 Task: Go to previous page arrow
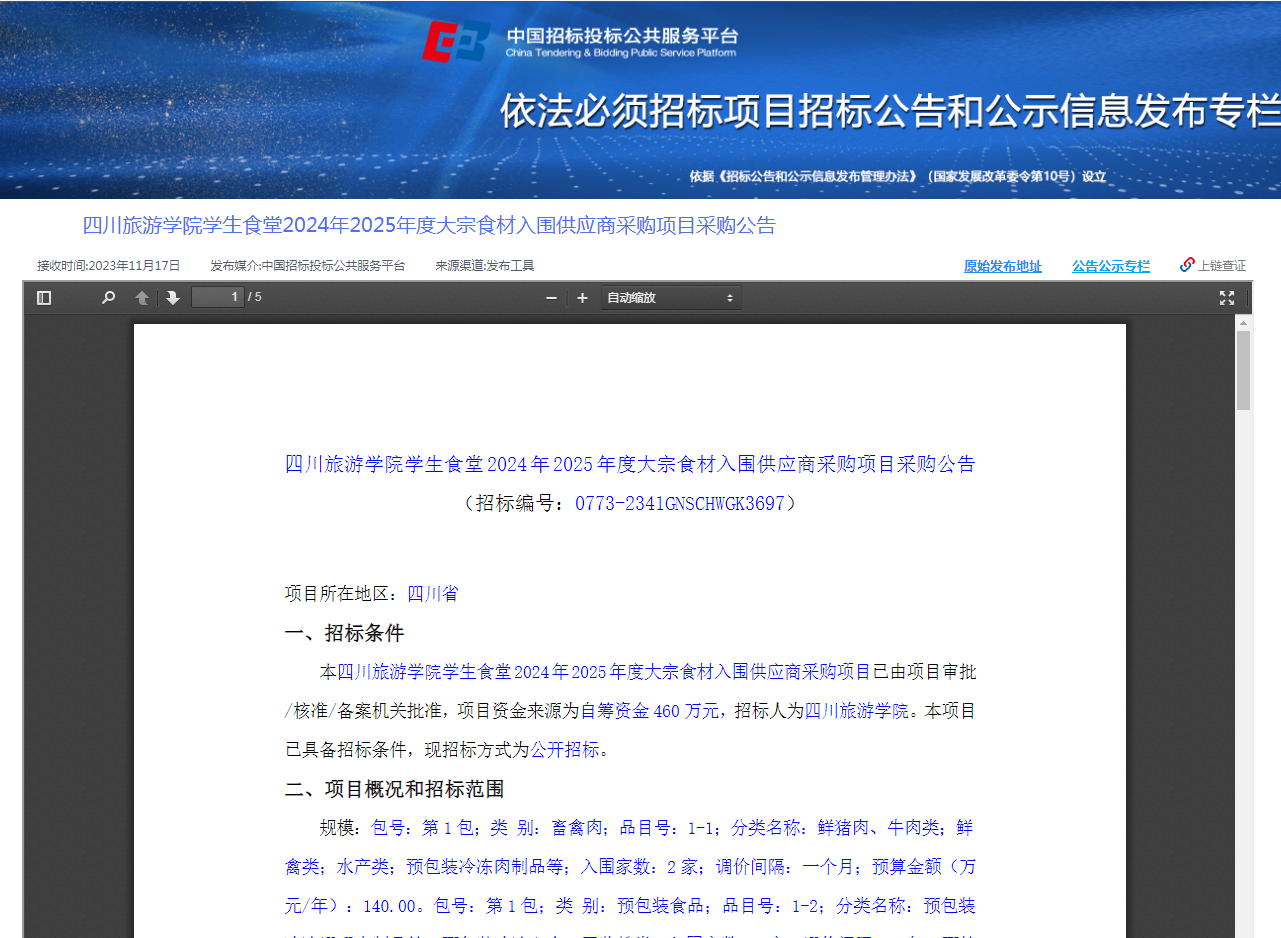[x=142, y=298]
